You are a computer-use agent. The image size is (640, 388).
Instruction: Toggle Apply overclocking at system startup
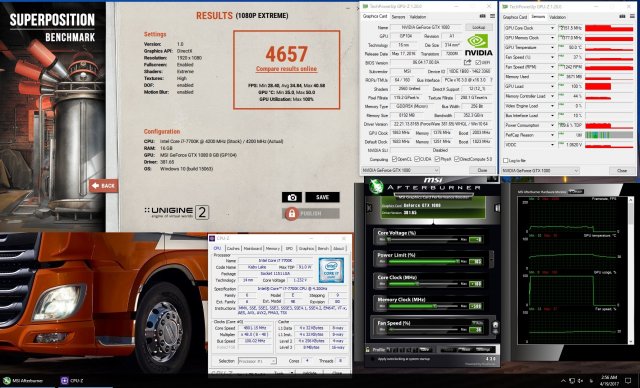pyautogui.click(x=372, y=359)
